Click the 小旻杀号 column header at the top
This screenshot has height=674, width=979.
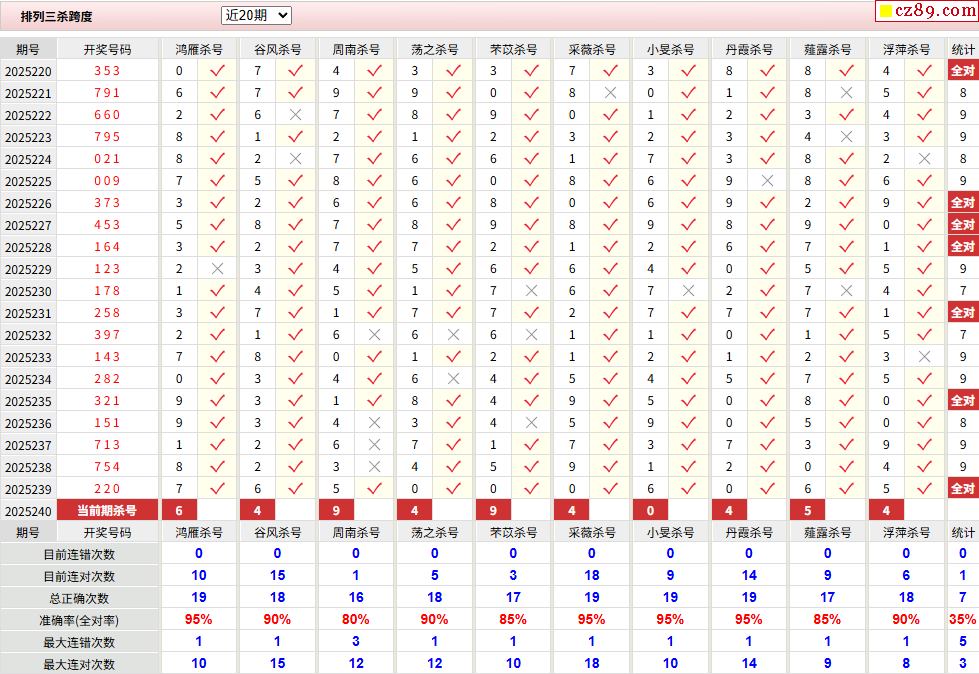click(671, 49)
